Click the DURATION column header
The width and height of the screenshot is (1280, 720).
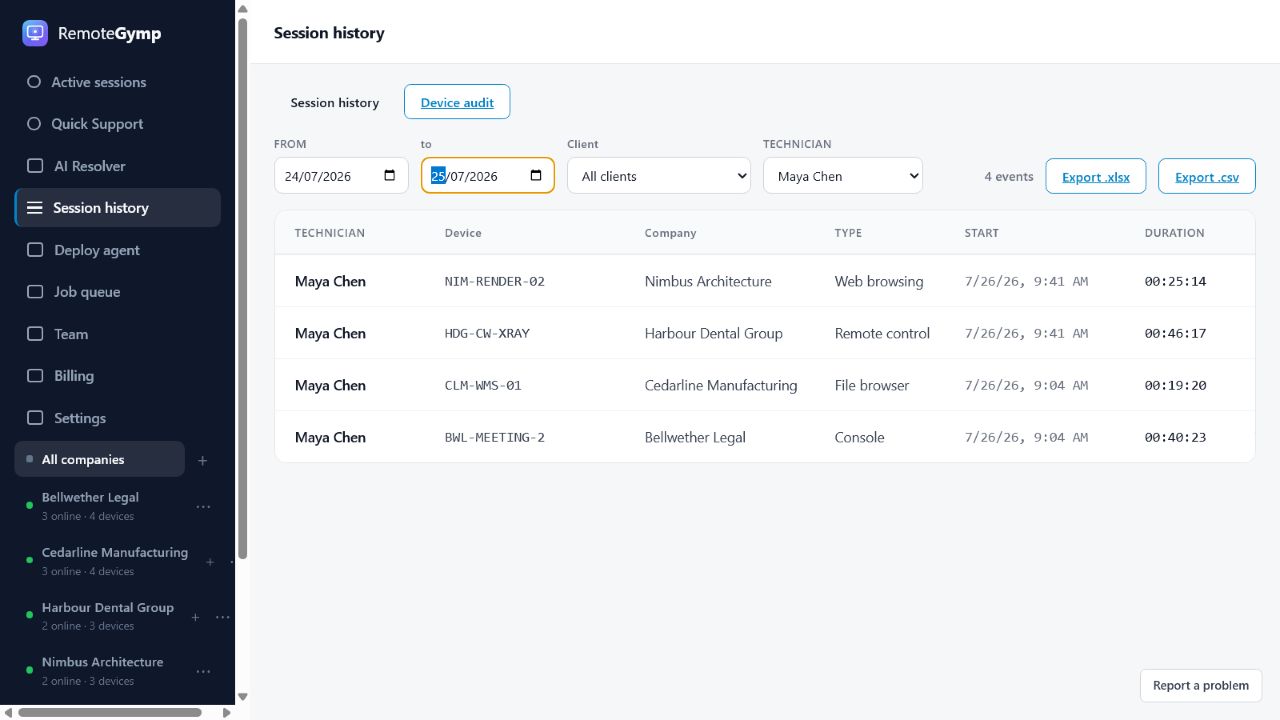click(1175, 233)
